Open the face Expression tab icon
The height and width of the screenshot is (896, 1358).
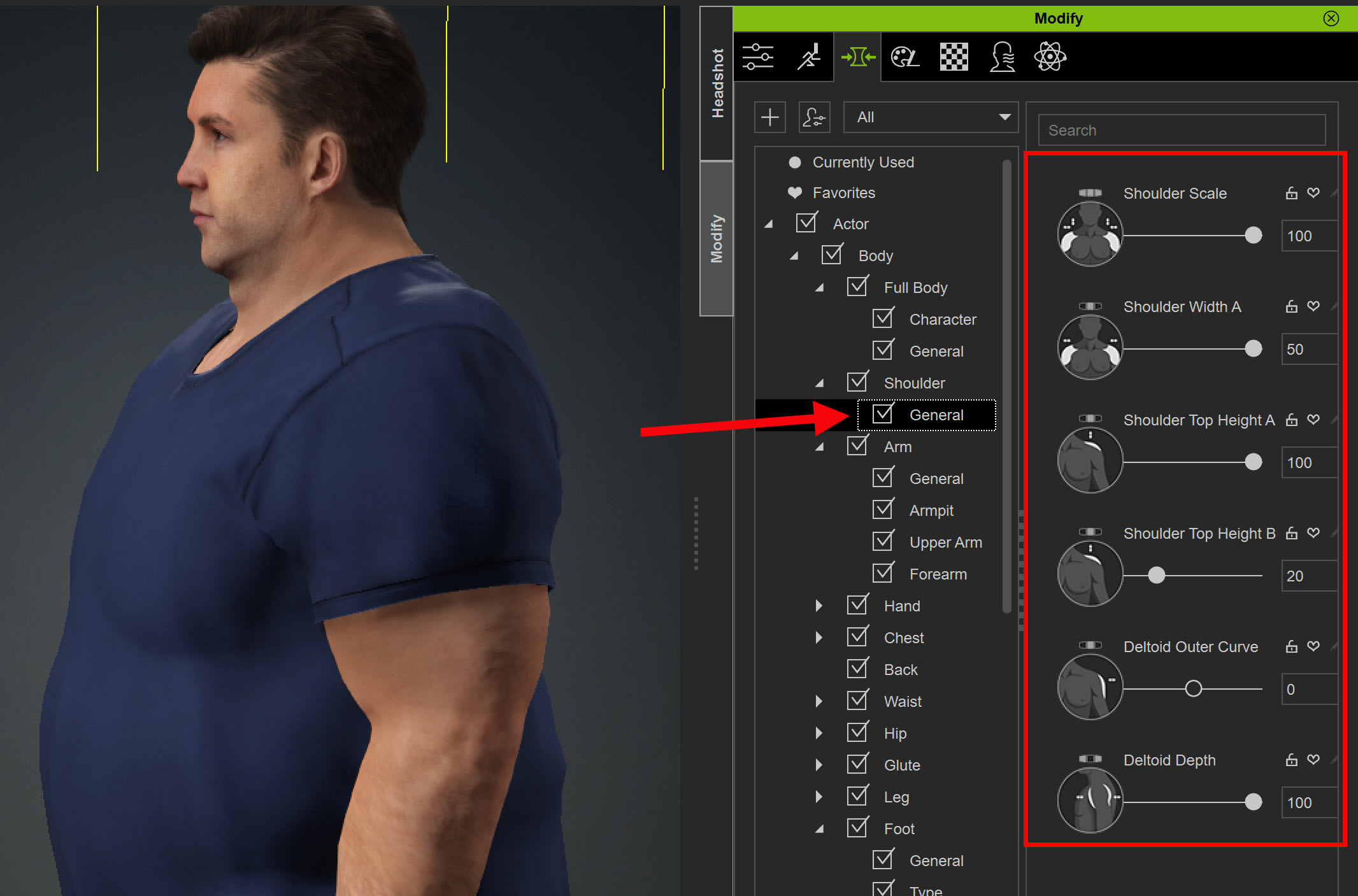[x=1002, y=57]
